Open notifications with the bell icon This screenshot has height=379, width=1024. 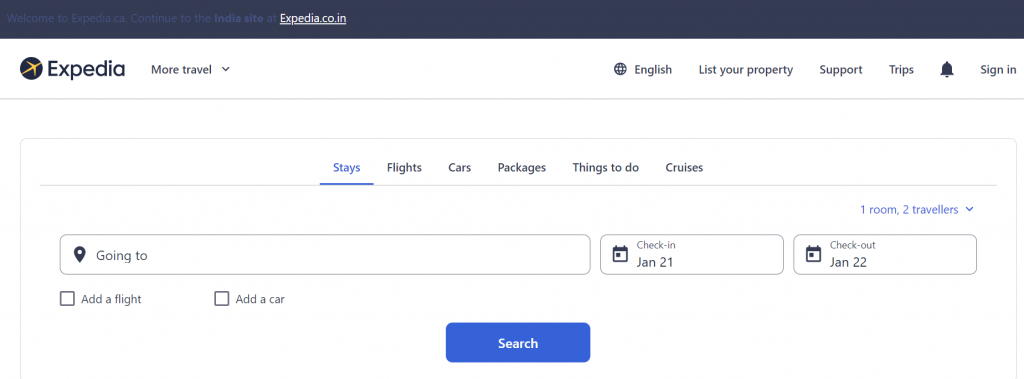pyautogui.click(x=946, y=69)
